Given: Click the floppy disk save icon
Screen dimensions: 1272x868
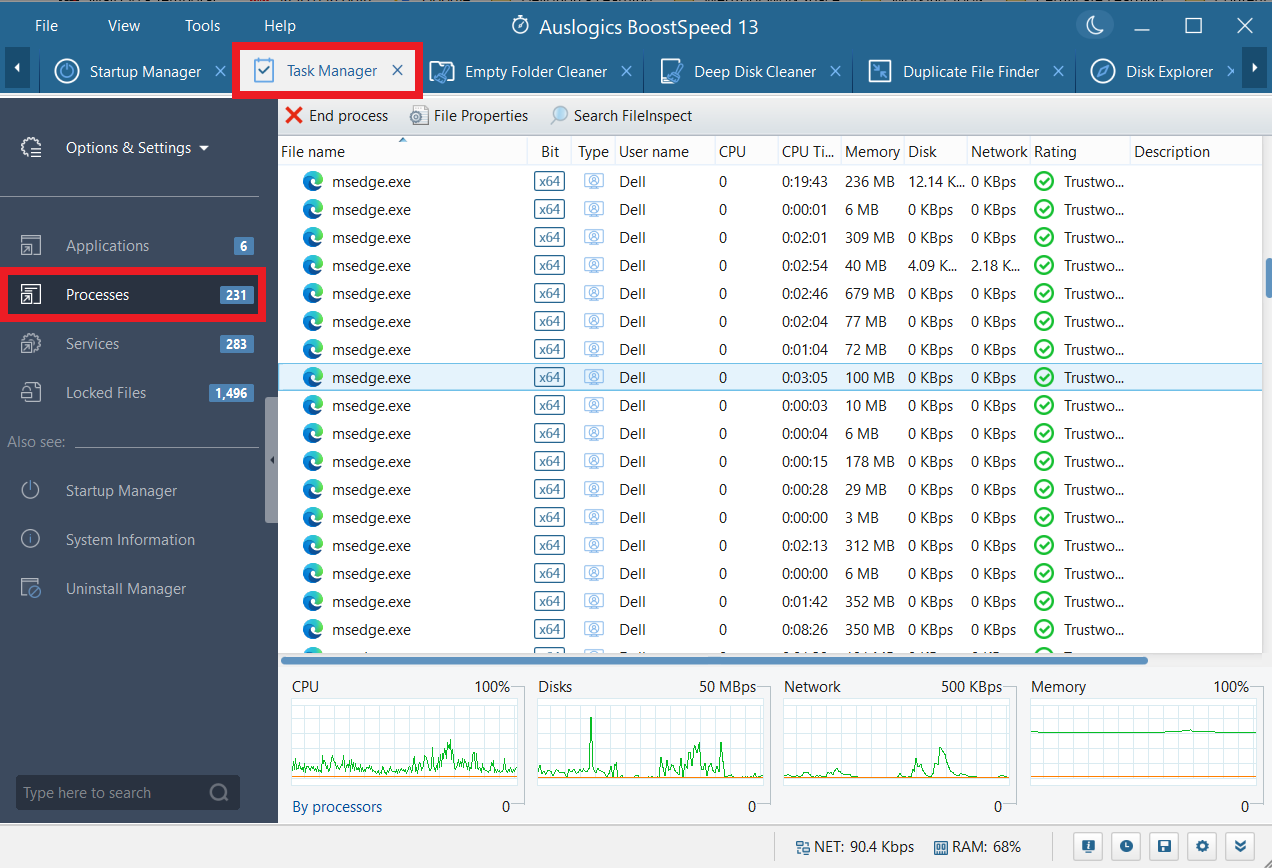Looking at the screenshot, I should pyautogui.click(x=1164, y=846).
